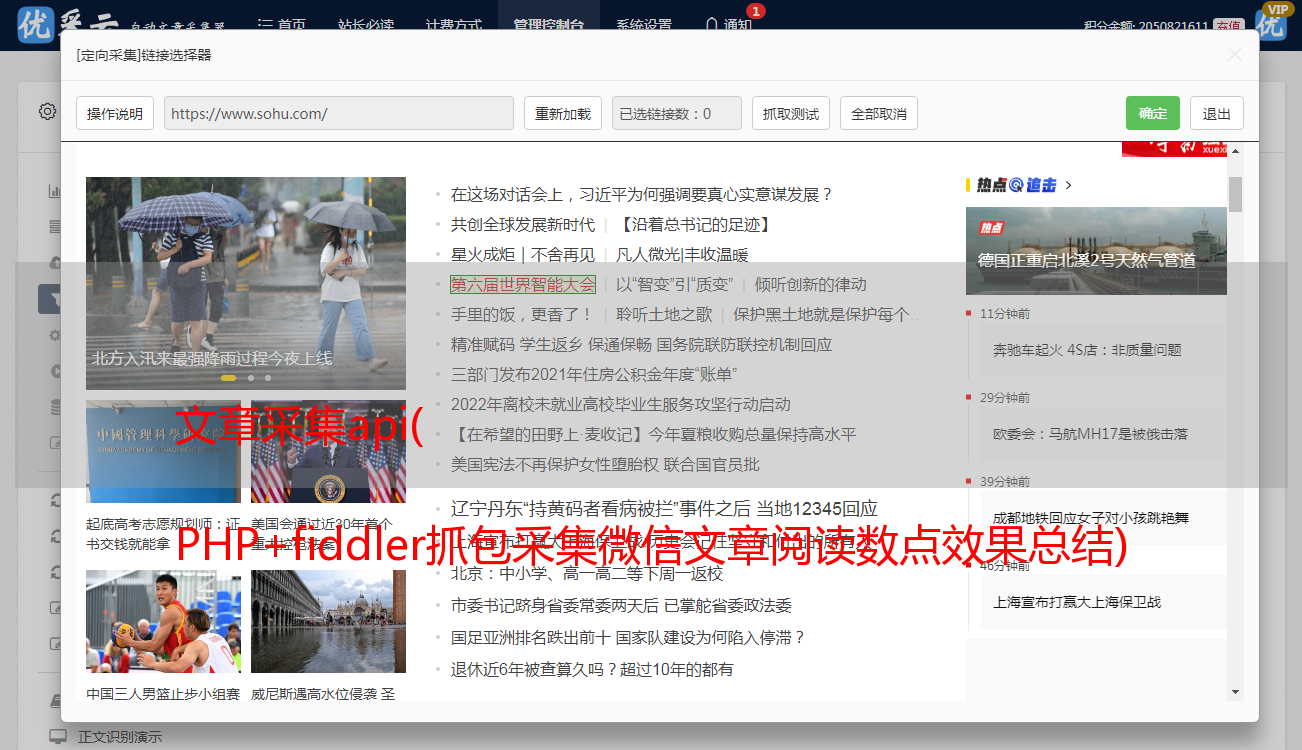Click the link 聆听土地之歌
Viewport: 1302px width, 750px height.
(x=664, y=314)
